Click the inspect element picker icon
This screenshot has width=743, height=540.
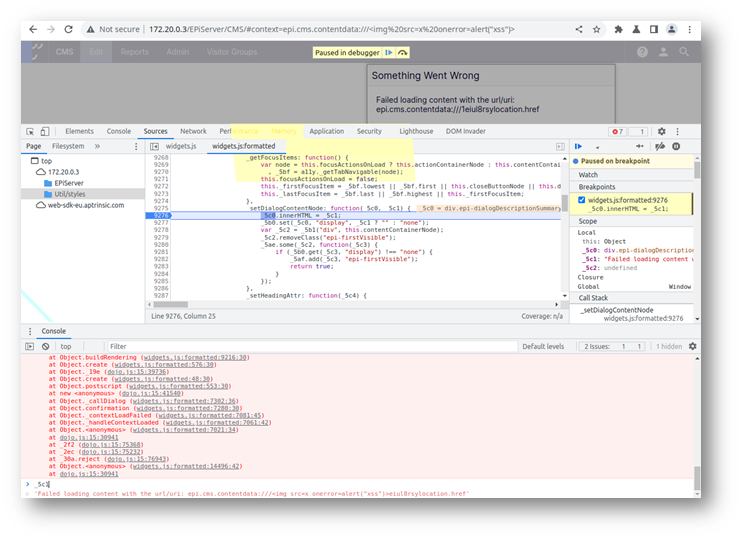tap(30, 131)
